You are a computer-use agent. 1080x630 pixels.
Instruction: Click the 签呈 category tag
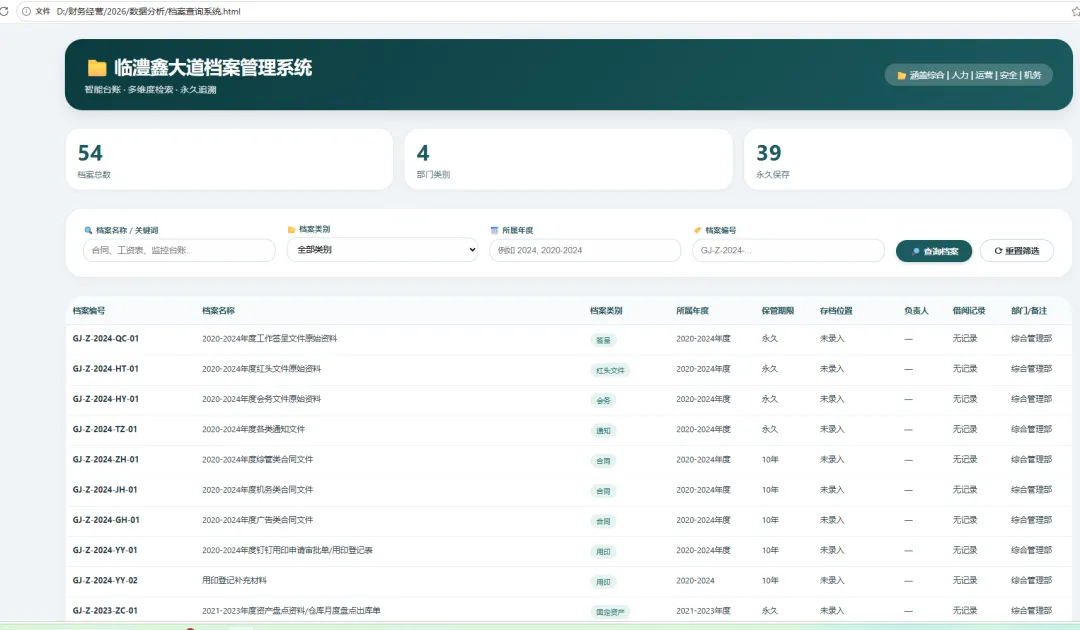[603, 339]
